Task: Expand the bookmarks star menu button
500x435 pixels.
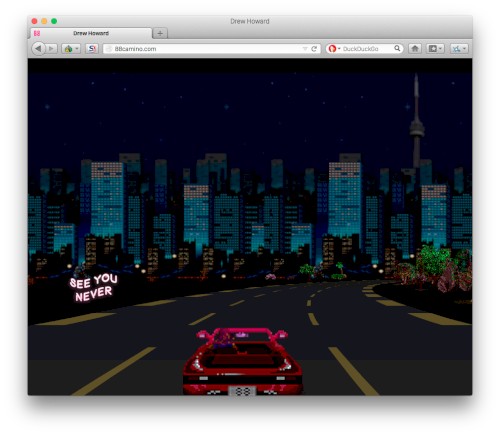Action: [x=435, y=49]
